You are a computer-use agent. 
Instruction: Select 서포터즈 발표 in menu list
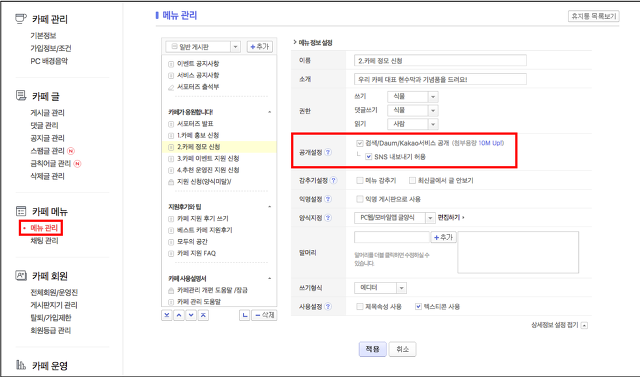click(x=195, y=124)
